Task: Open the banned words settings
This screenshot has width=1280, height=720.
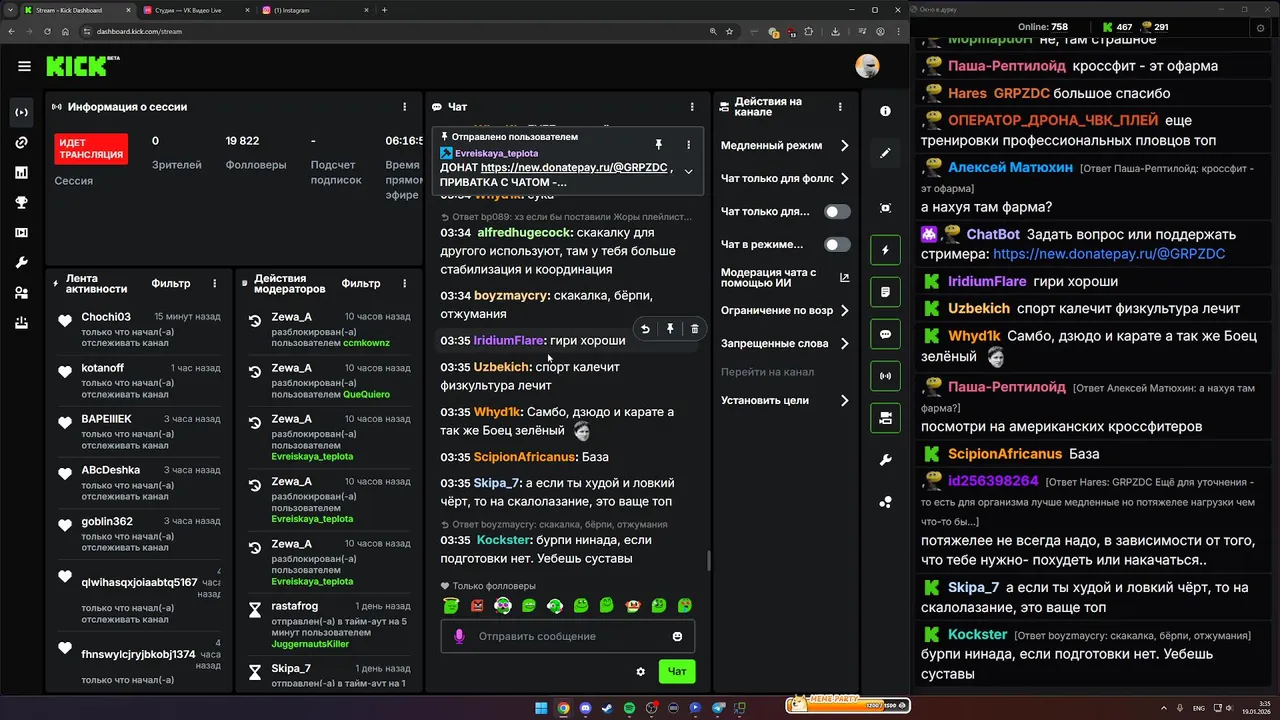Action: tap(785, 344)
